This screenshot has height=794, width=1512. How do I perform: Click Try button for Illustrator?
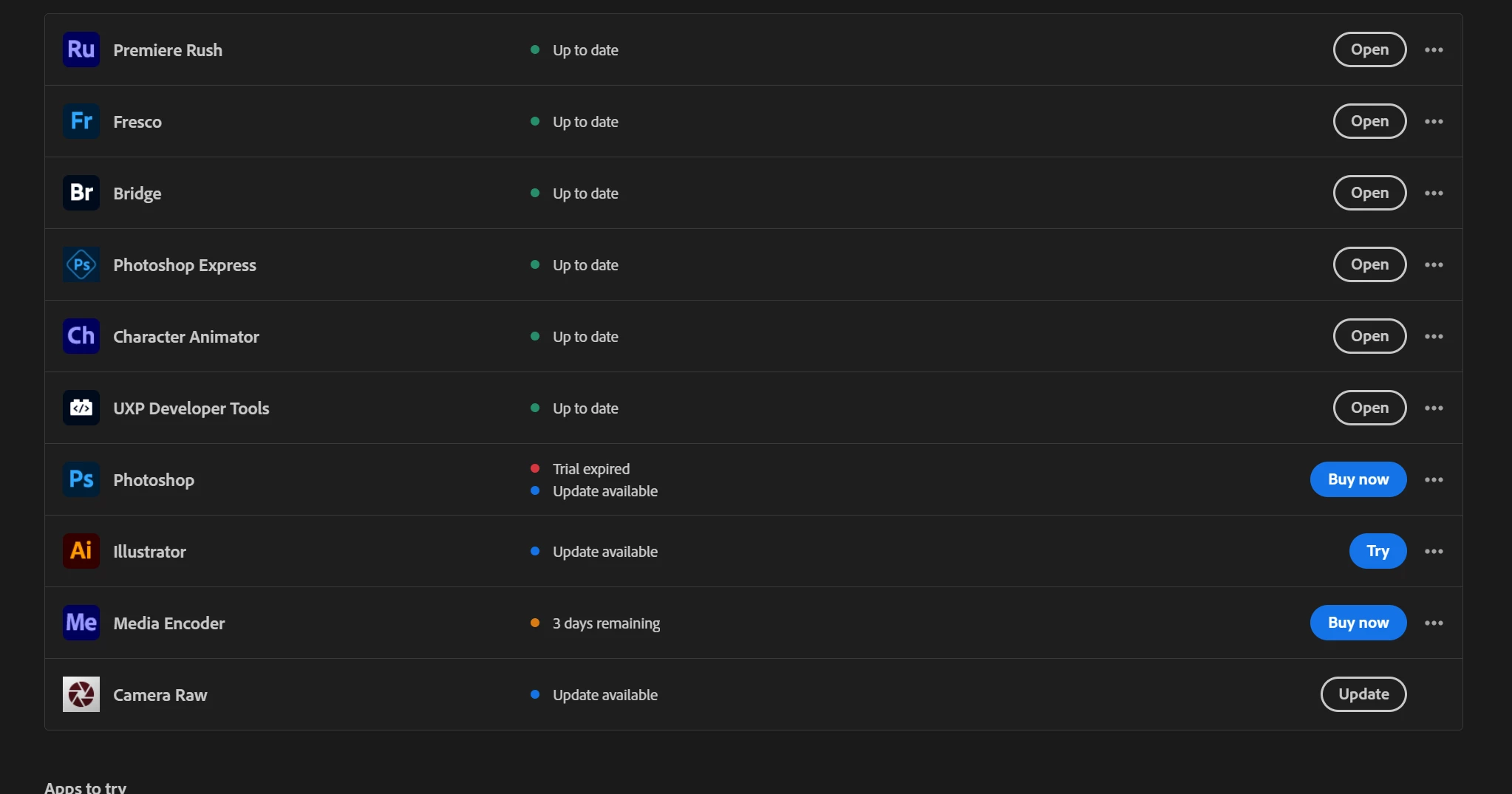(x=1378, y=551)
